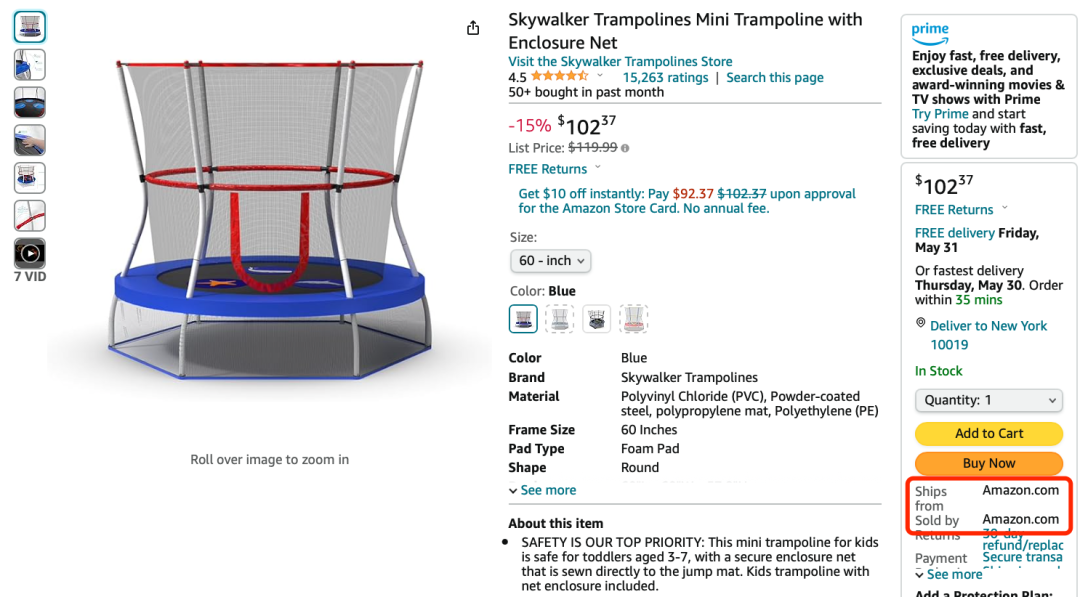Click the Buy Now button
Image resolution: width=1080 pixels, height=597 pixels.
pos(988,463)
